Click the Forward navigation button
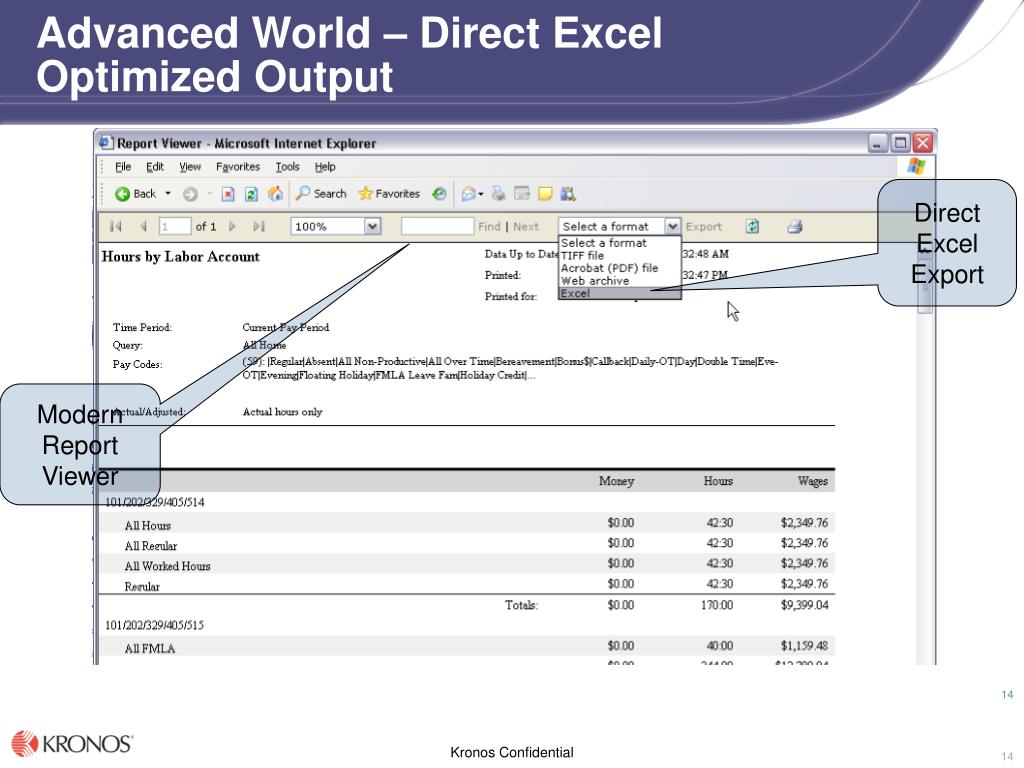Viewport: 1024px width, 768px height. (190, 194)
